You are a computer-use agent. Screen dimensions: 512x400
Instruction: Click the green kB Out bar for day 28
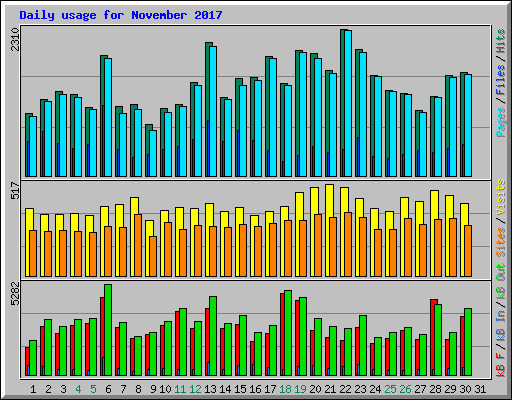point(438,340)
